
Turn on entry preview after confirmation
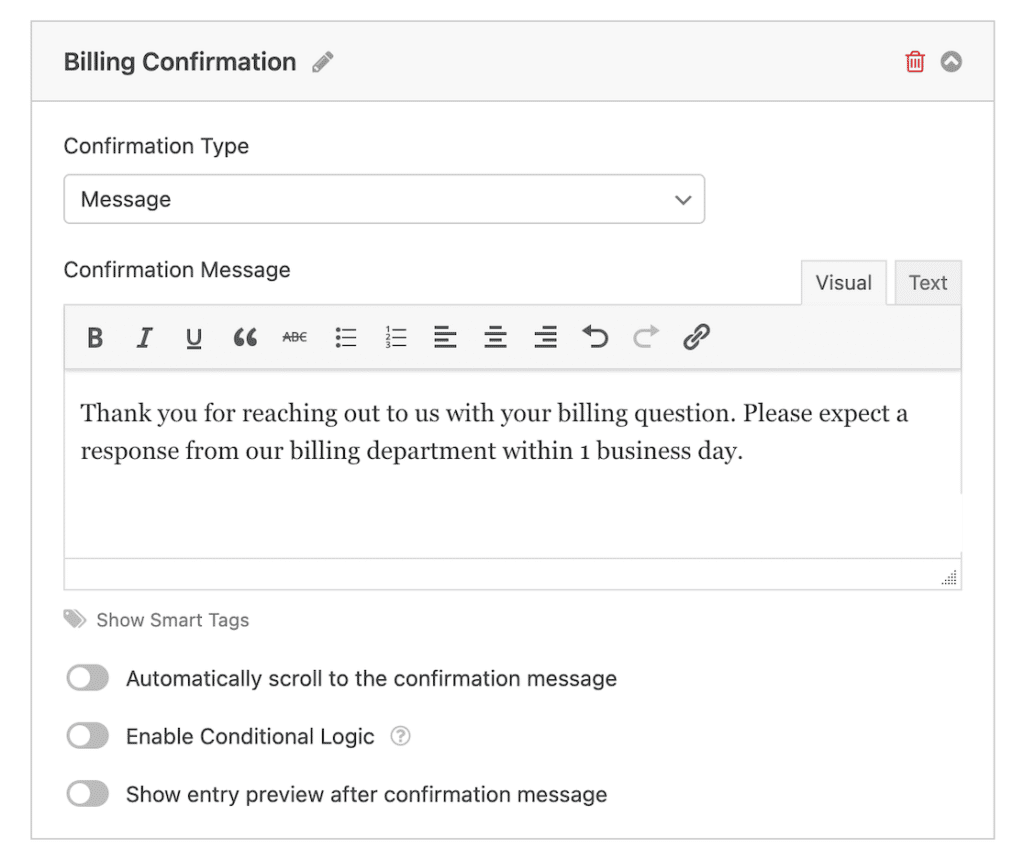click(87, 793)
